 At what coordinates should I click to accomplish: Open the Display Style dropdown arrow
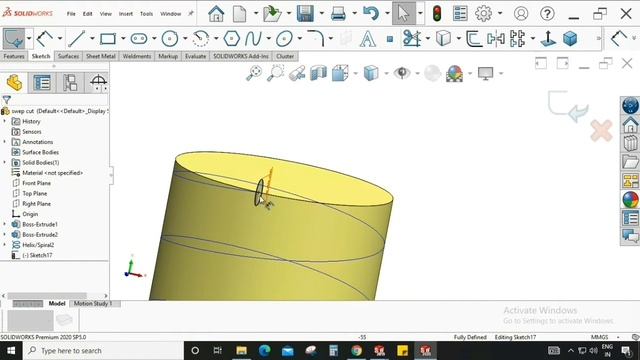[386, 73]
